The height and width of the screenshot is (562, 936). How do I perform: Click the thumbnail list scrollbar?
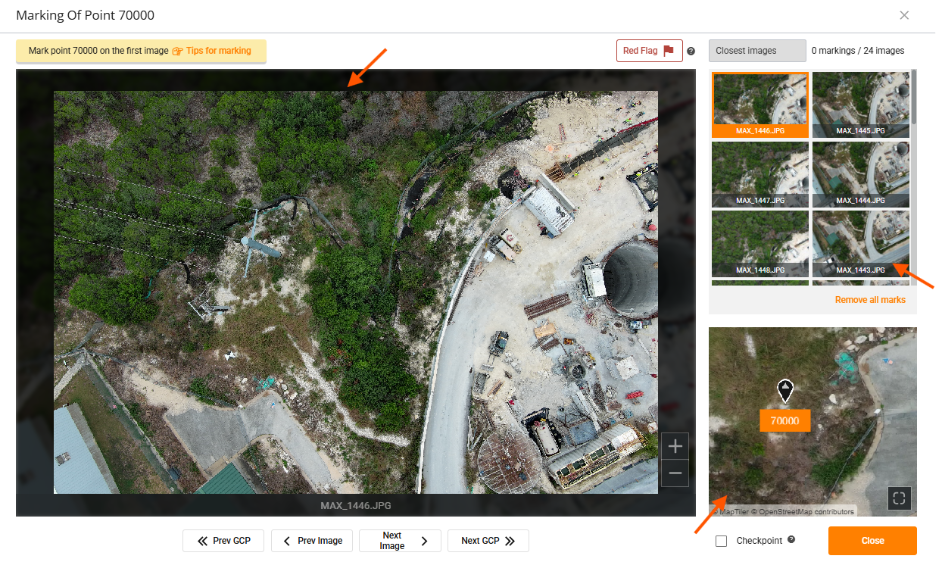[x=914, y=100]
